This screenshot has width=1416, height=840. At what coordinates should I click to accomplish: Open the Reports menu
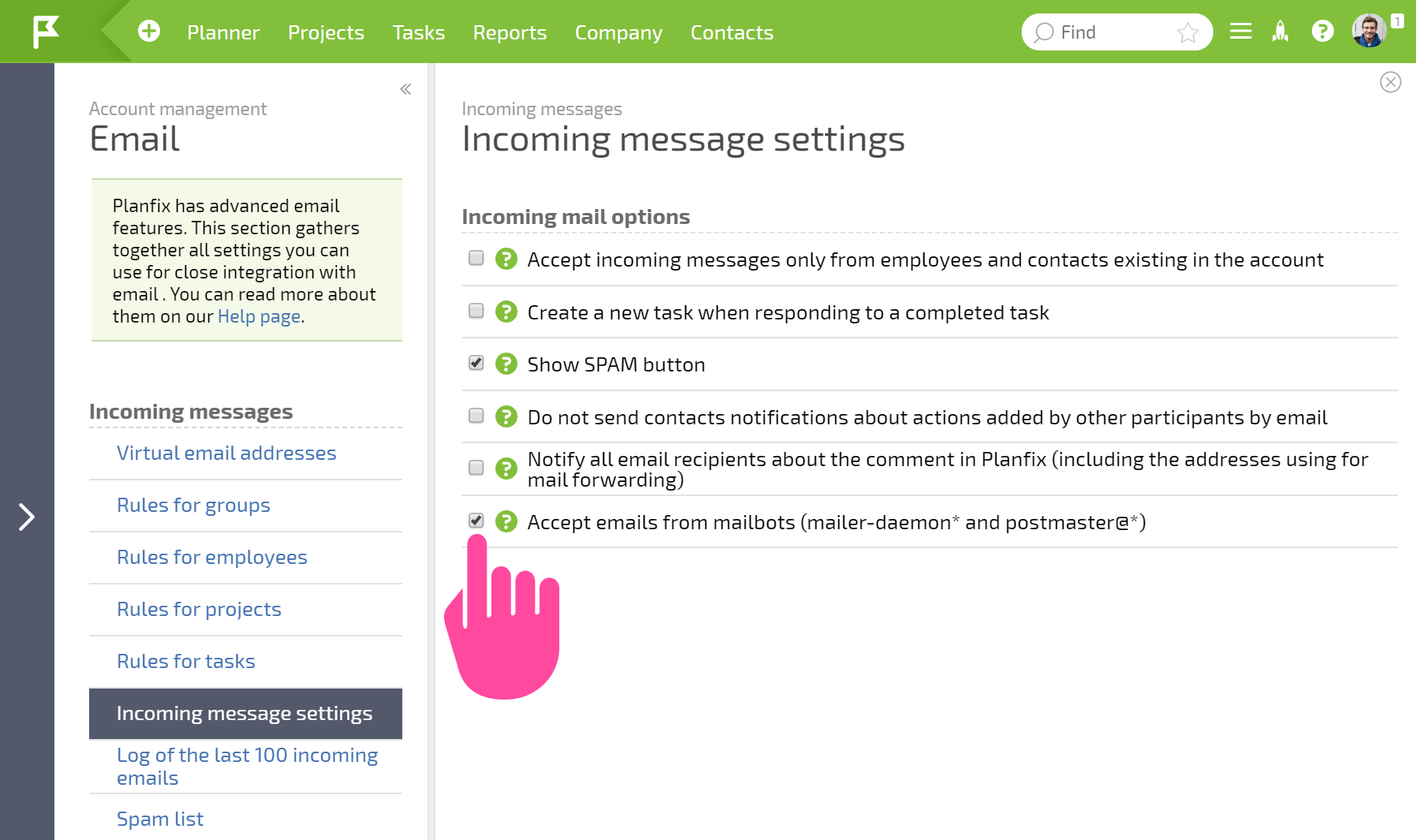(x=510, y=32)
